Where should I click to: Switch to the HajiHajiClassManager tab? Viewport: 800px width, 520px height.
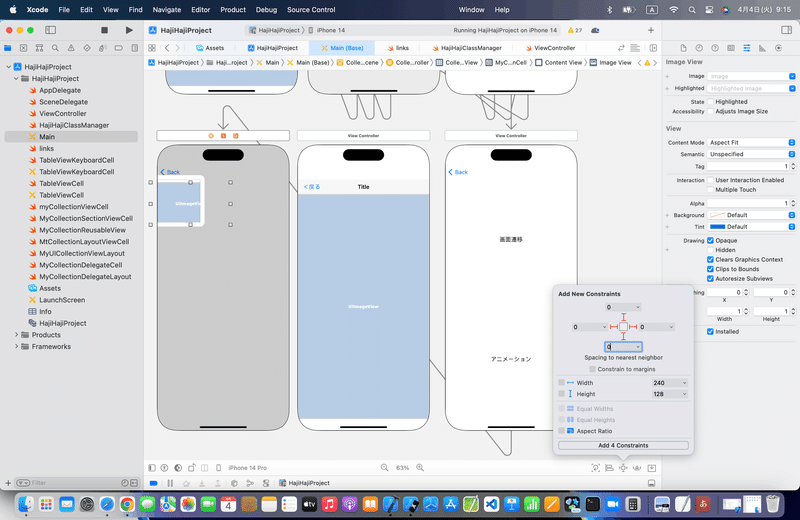click(467, 48)
